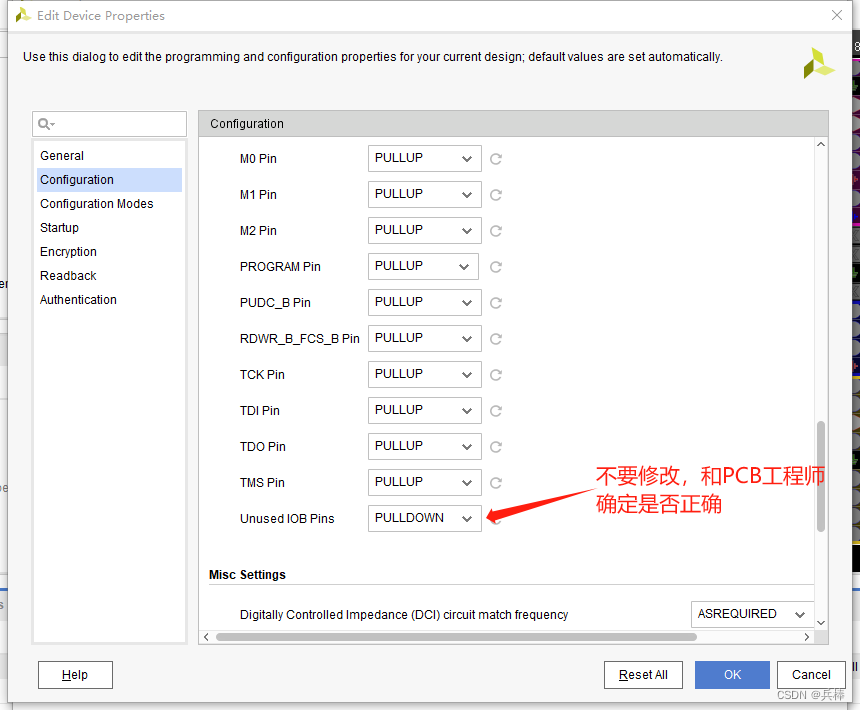Open the TDI Pin dropdown

click(425, 411)
